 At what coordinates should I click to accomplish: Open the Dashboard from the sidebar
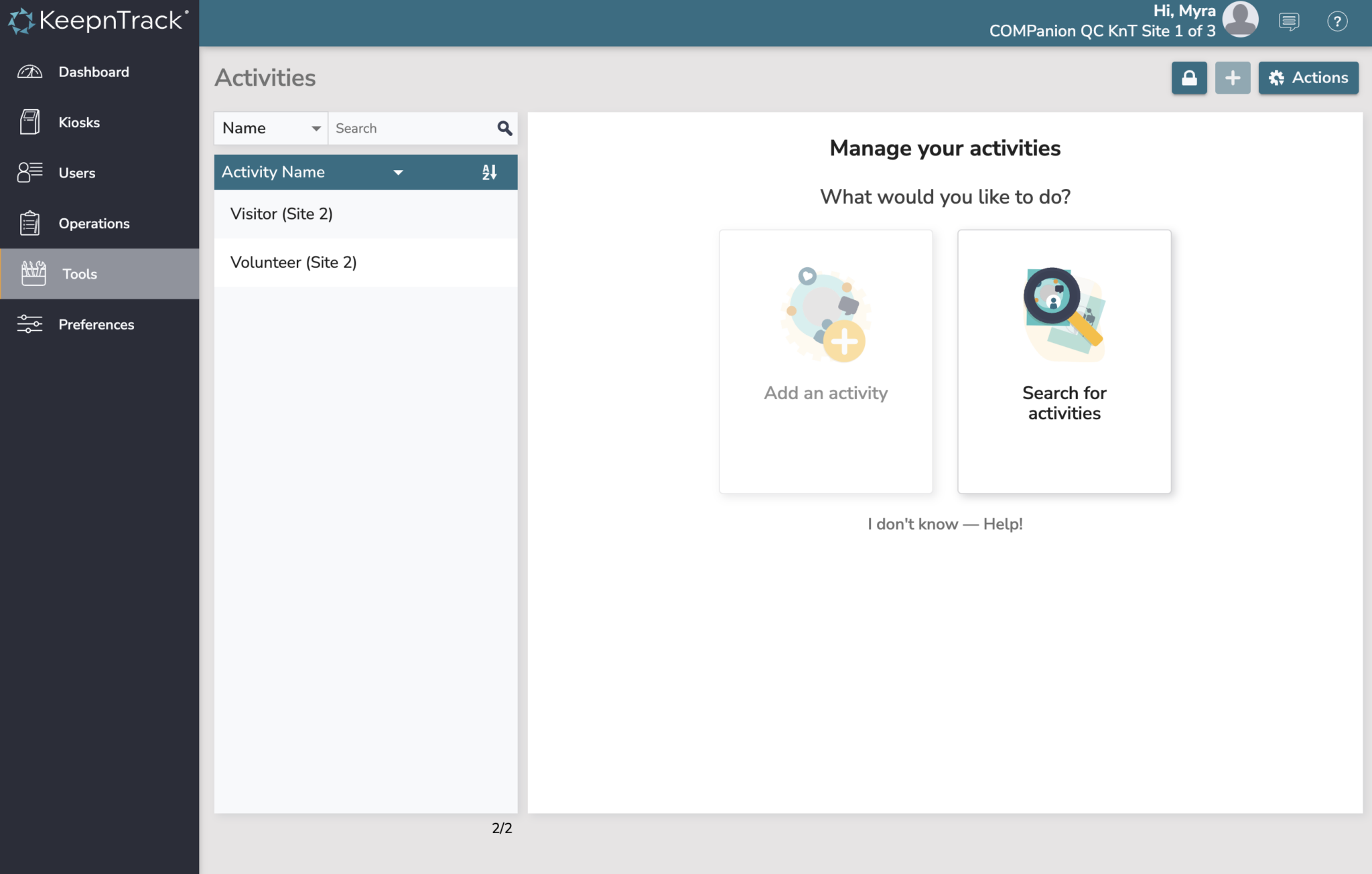[x=94, y=72]
